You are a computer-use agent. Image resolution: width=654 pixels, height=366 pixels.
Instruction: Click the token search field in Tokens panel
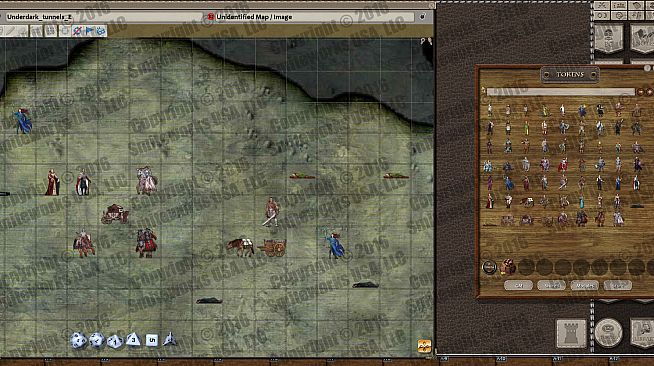tap(561, 92)
